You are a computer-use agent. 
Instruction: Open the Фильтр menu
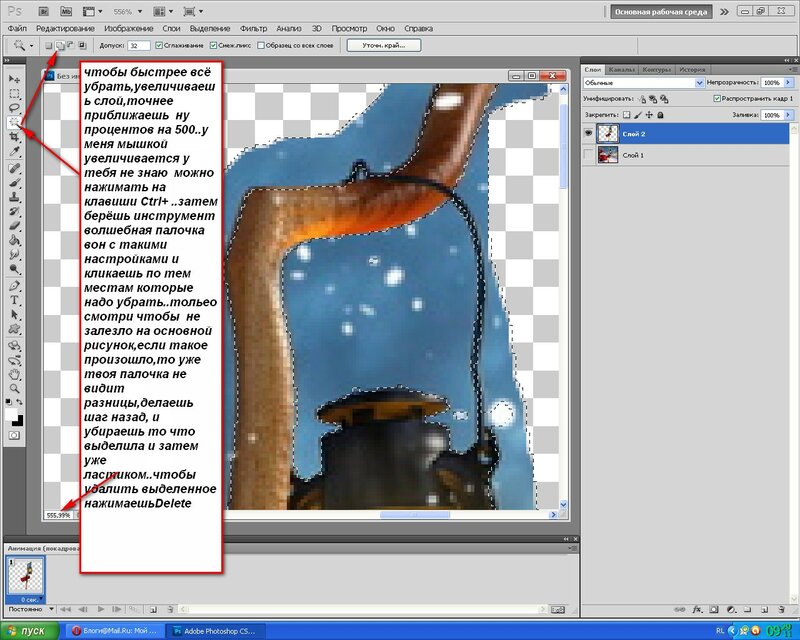[253, 29]
